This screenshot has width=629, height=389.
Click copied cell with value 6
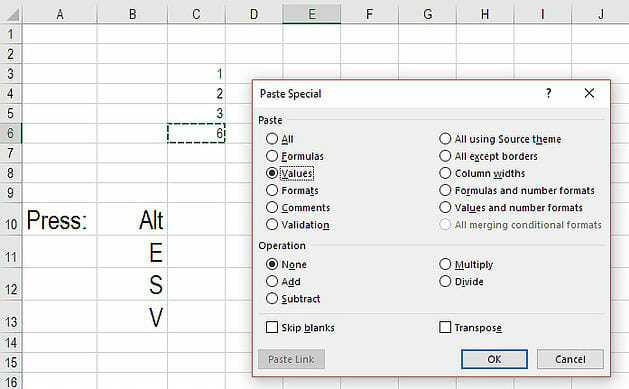(x=197, y=133)
